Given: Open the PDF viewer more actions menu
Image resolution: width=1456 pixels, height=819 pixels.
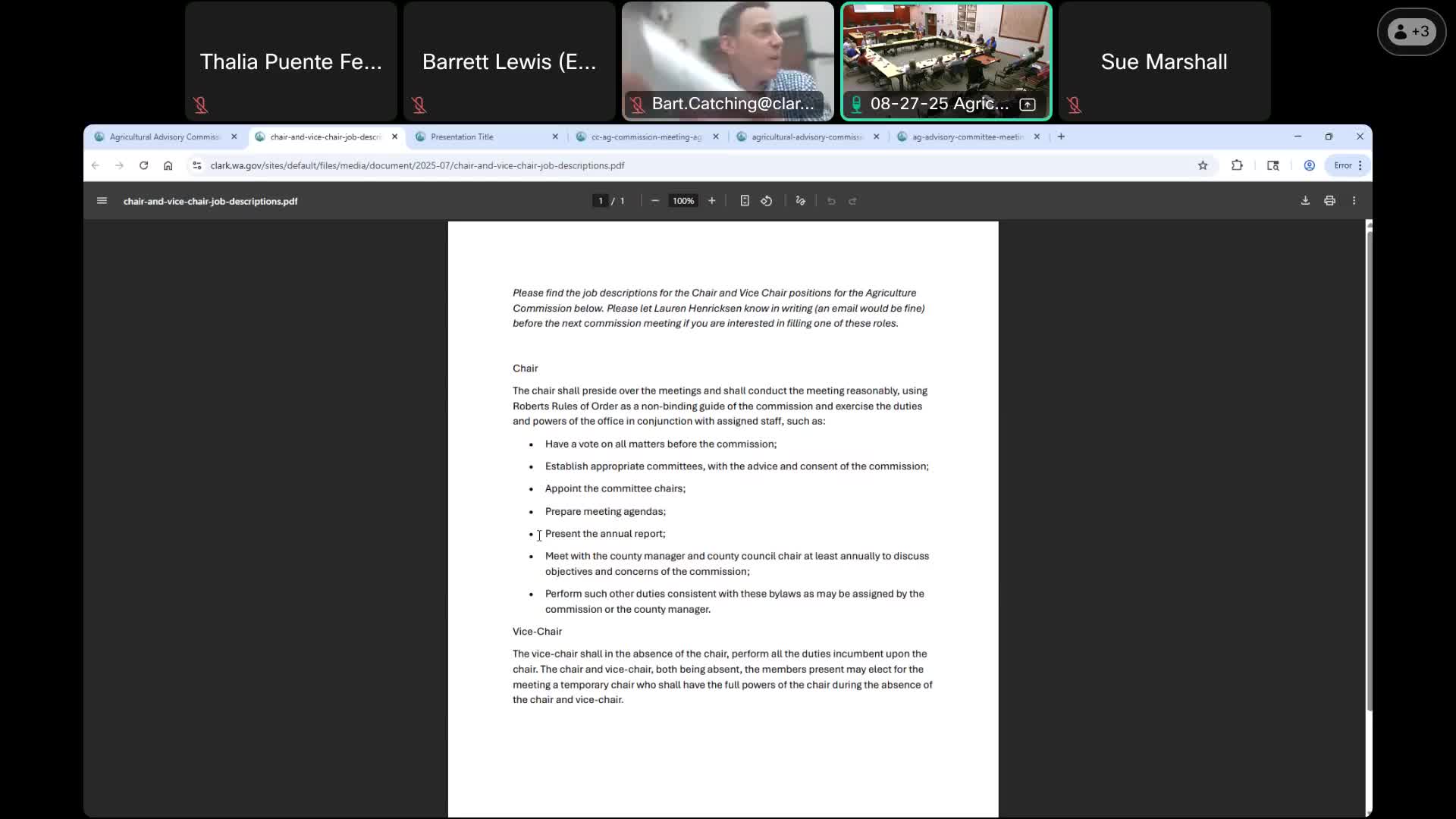Looking at the screenshot, I should pos(1354,201).
